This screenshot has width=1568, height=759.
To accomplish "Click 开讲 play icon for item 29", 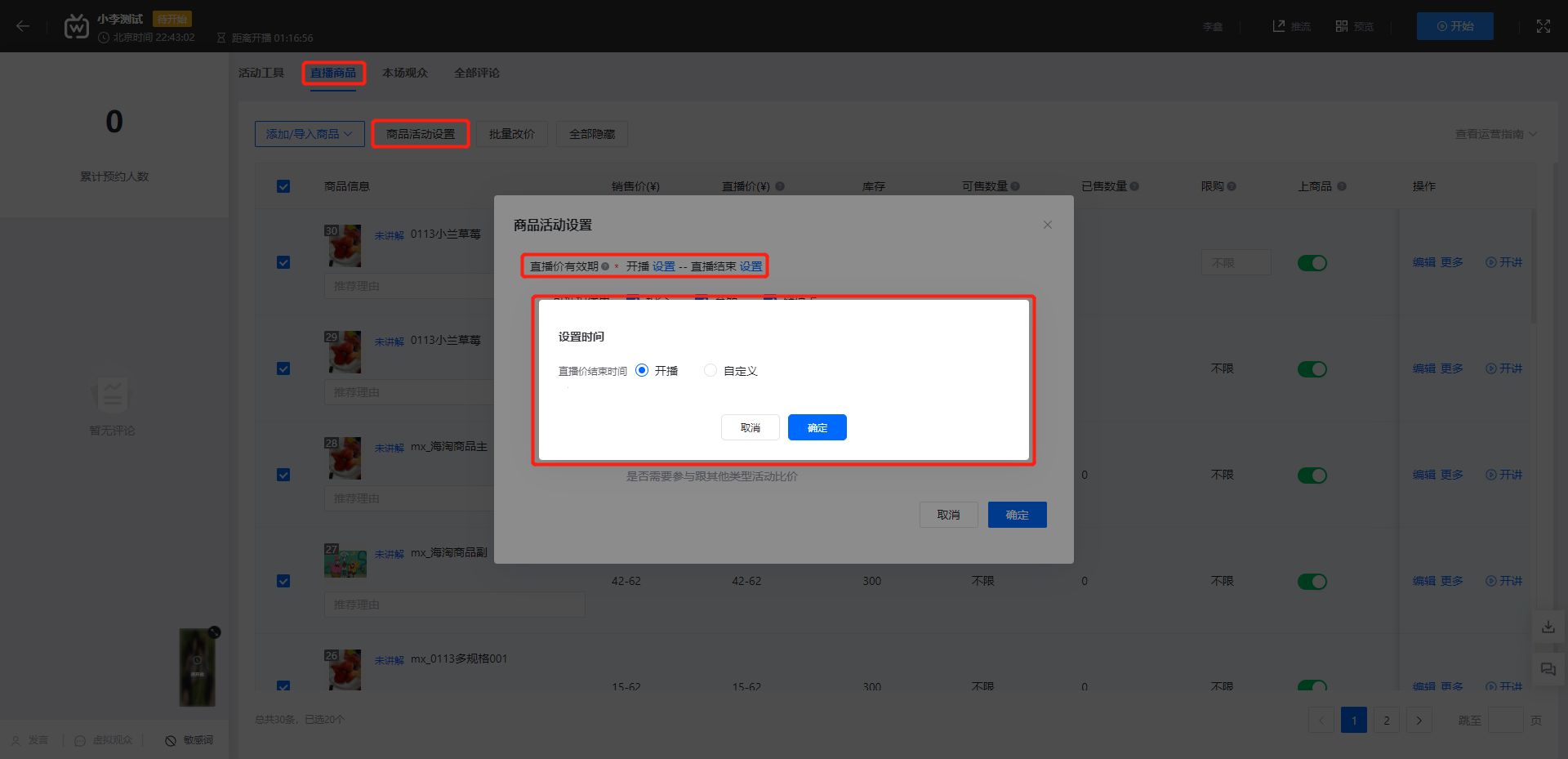I will pyautogui.click(x=1490, y=368).
